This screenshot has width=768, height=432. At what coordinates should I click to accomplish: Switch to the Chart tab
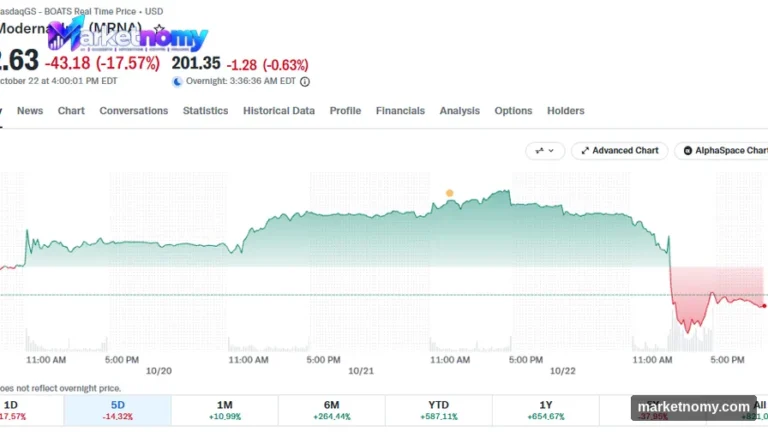tap(71, 111)
